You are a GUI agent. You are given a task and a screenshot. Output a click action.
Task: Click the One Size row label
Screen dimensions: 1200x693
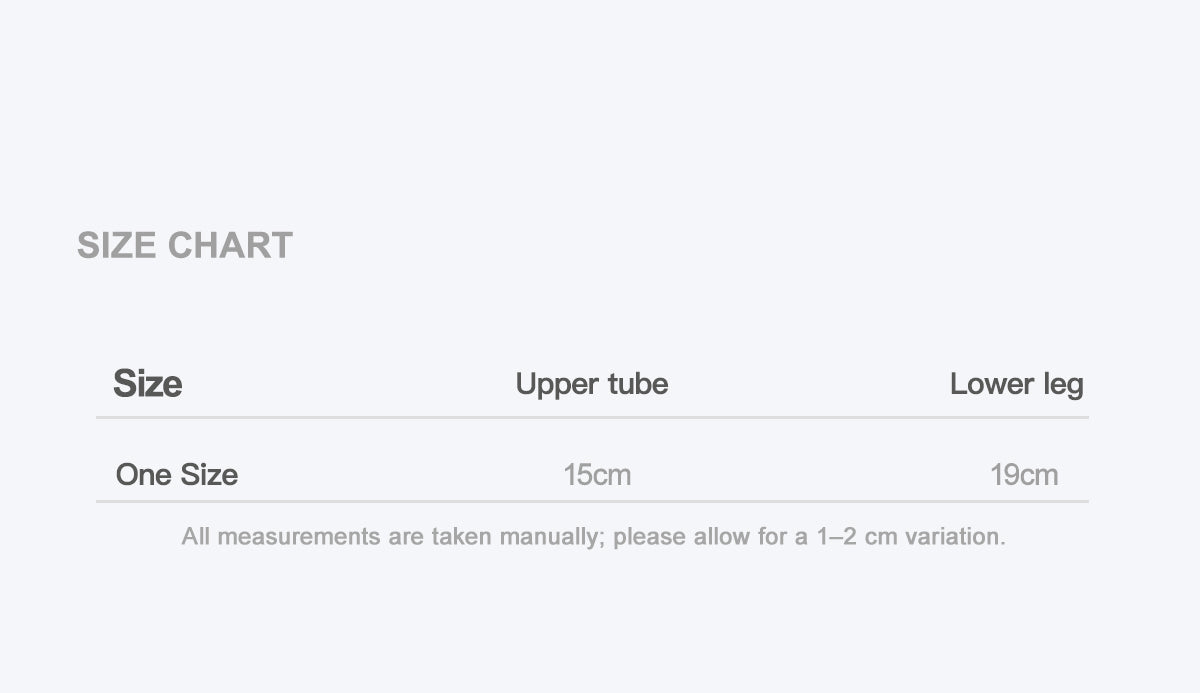177,474
